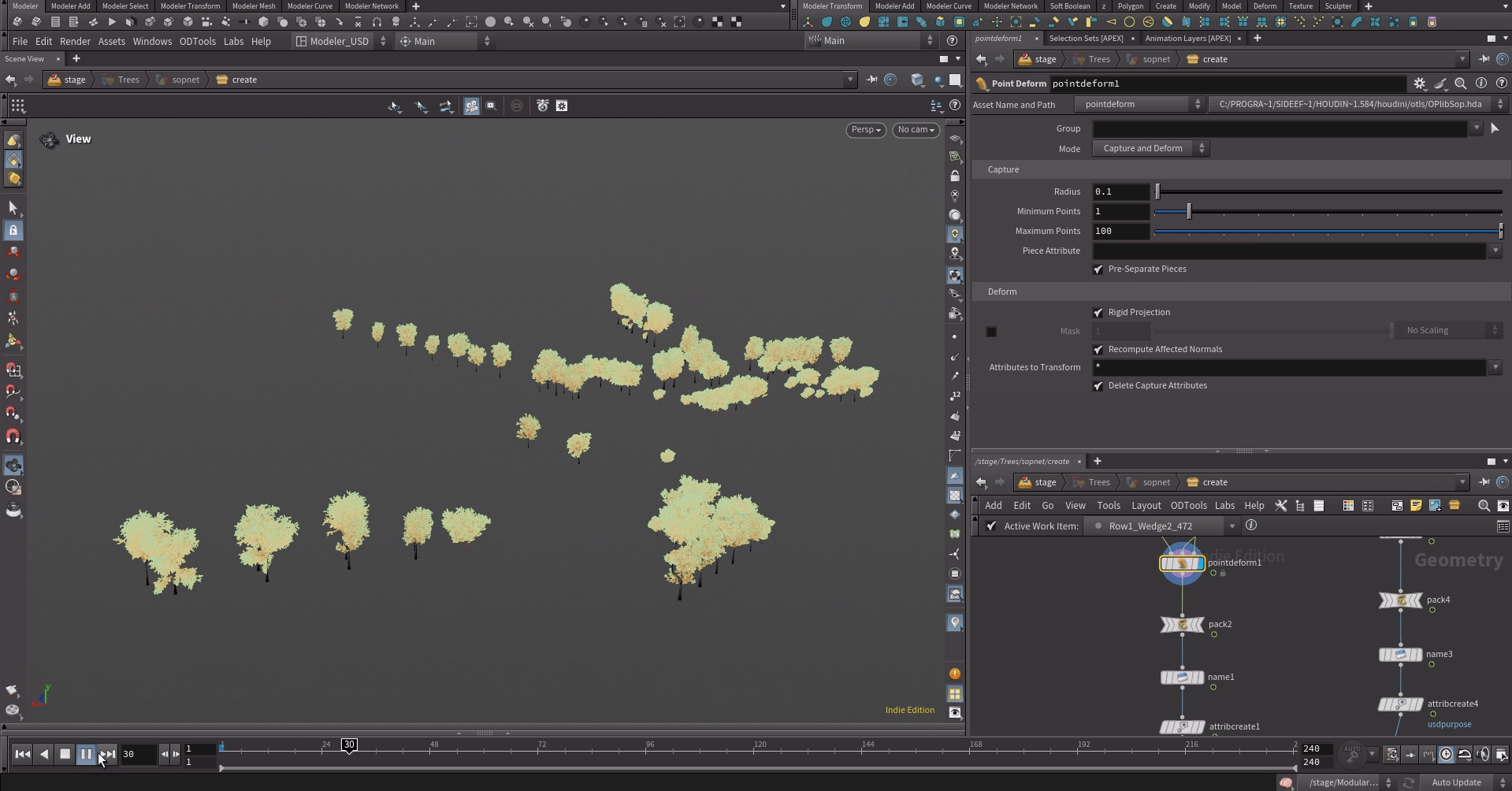Click the pointdeform1 node icon
Screen dimensions: 1512x791
(1182, 563)
